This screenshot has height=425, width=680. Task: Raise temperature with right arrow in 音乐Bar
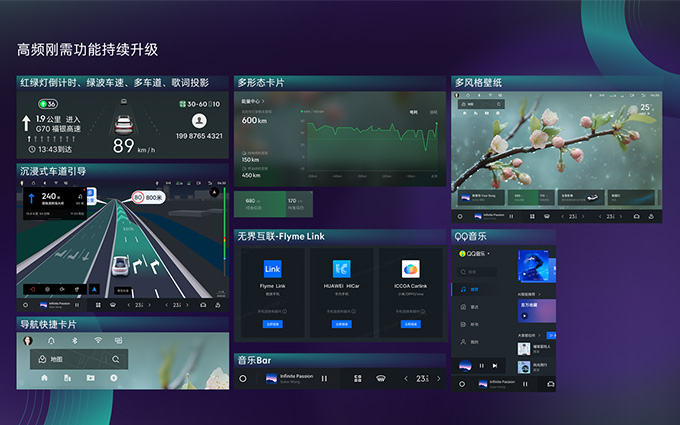438,379
